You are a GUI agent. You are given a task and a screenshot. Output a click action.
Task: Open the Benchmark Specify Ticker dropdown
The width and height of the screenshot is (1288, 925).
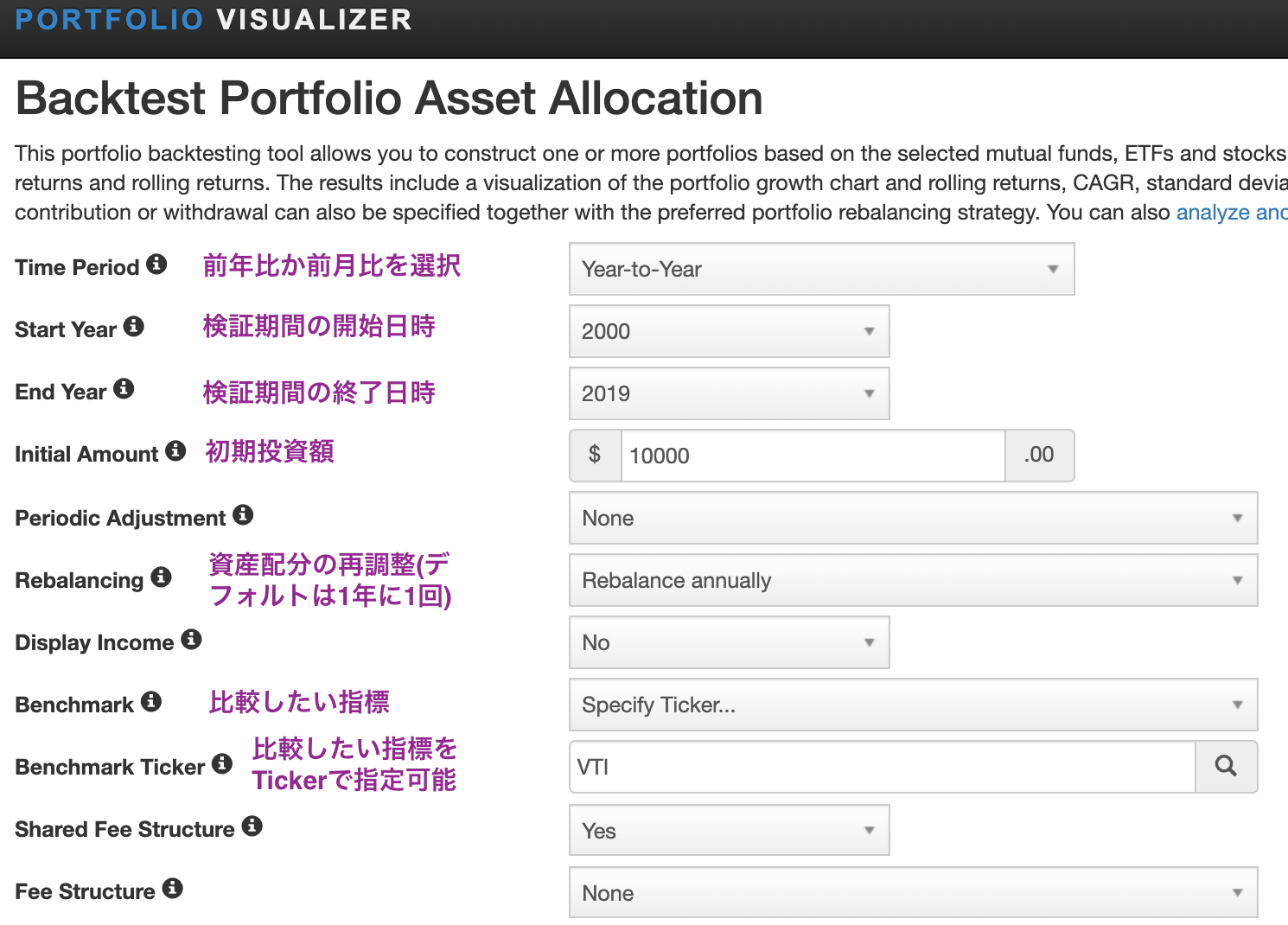(913, 705)
